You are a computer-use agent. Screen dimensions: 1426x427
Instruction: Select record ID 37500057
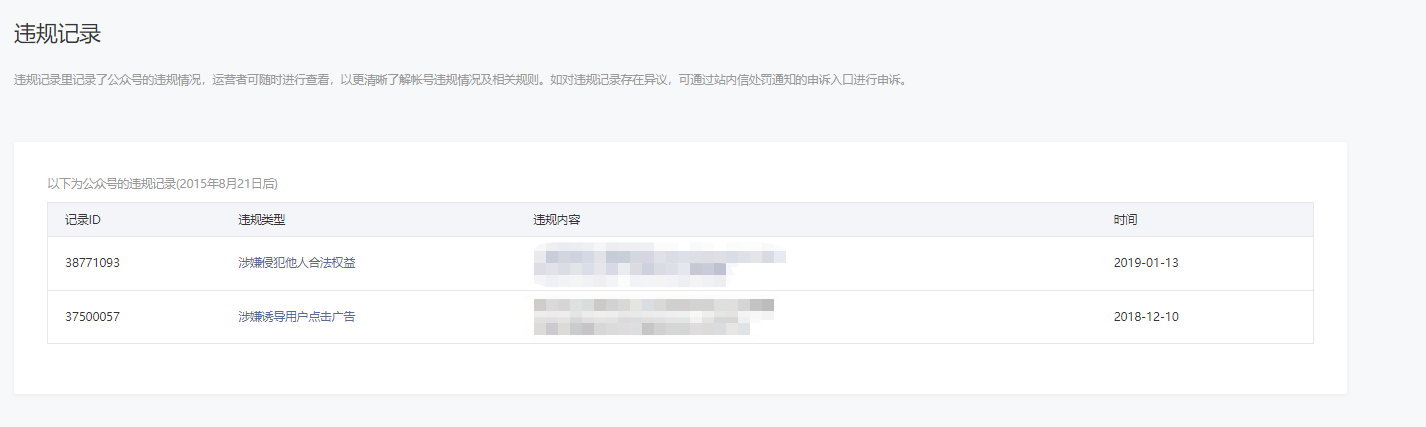(92, 317)
